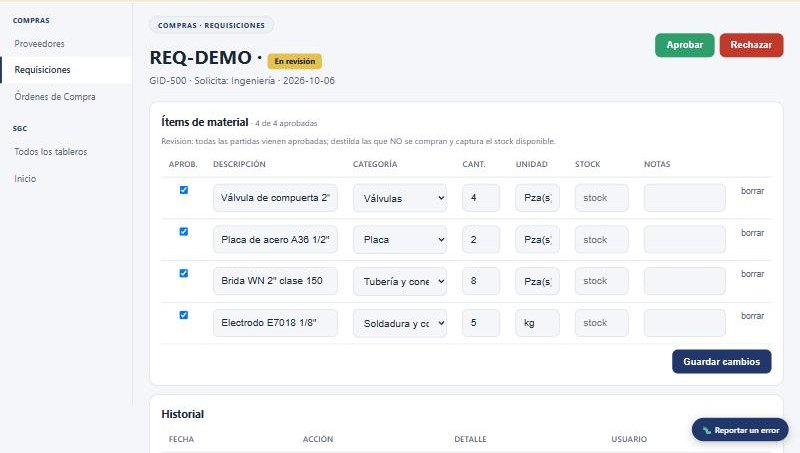Open Todos los tableros
Image resolution: width=800 pixels, height=453 pixels.
tap(51, 152)
